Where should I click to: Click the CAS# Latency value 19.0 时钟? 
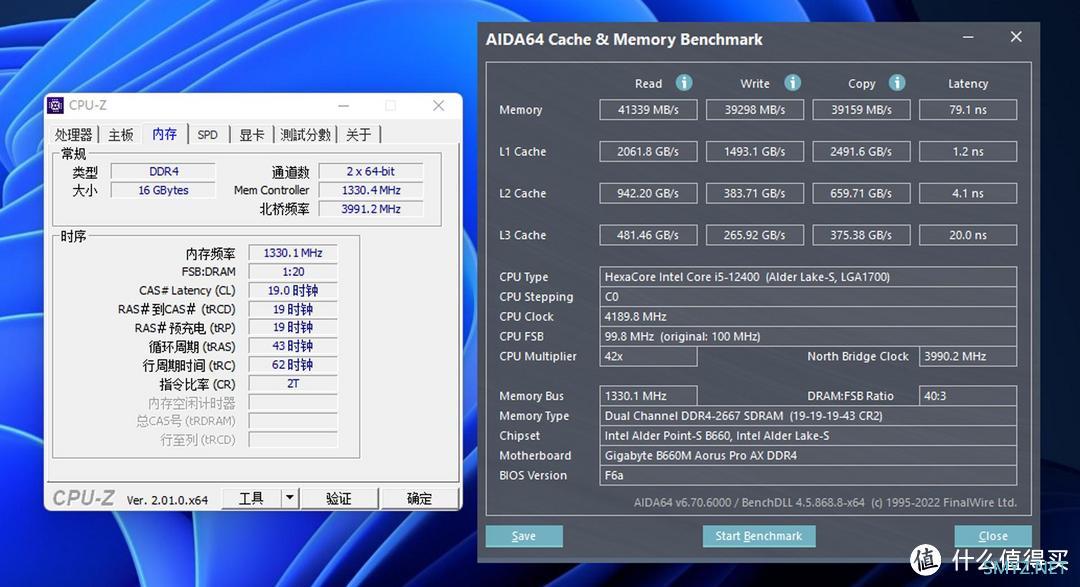coord(293,291)
